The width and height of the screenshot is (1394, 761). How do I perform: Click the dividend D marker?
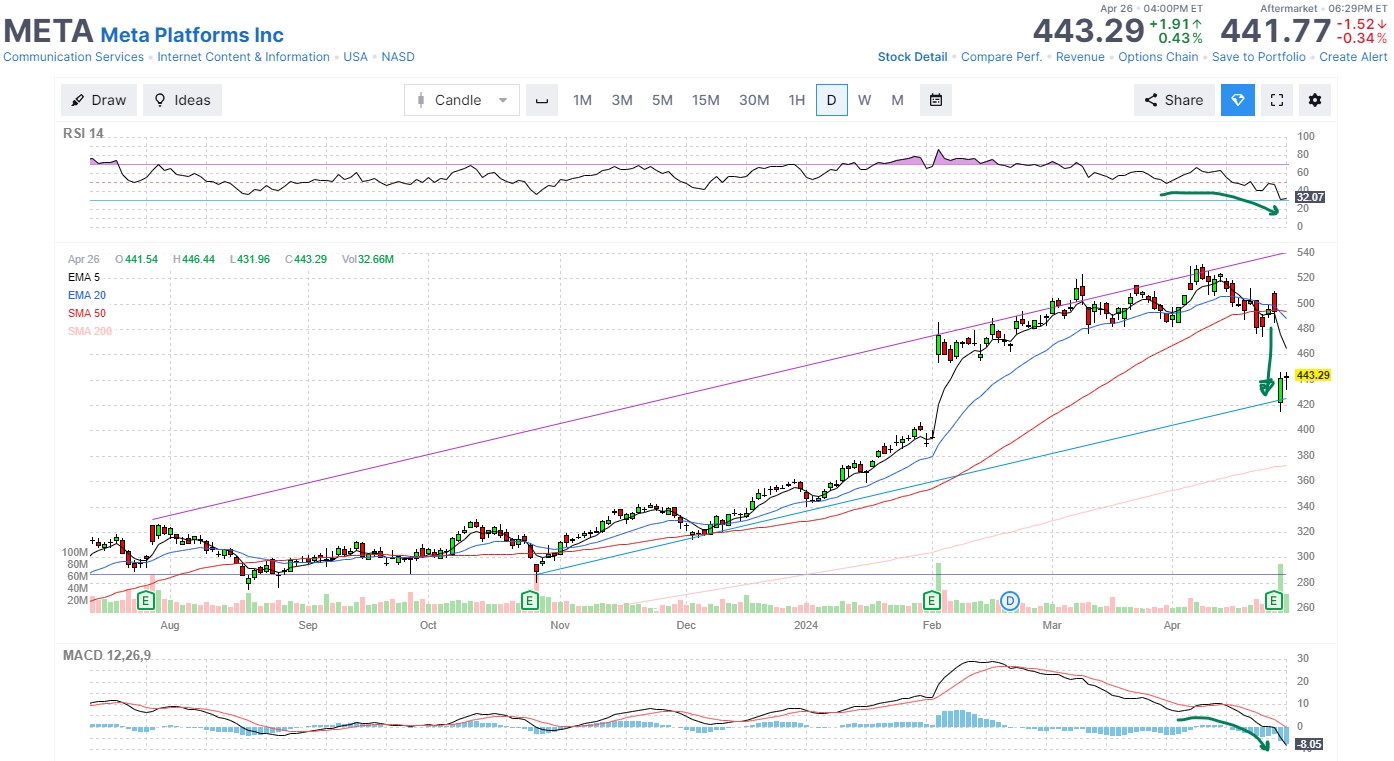(1010, 600)
